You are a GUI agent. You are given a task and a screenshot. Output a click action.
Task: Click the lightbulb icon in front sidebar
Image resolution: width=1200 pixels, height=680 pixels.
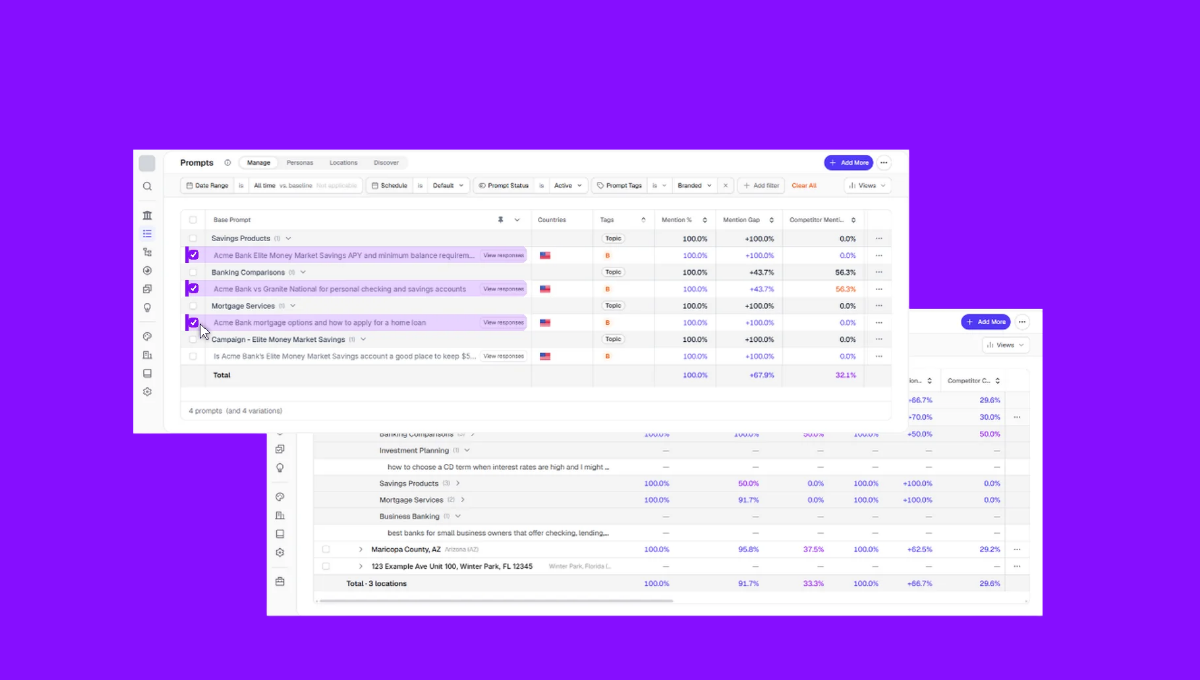pos(147,308)
